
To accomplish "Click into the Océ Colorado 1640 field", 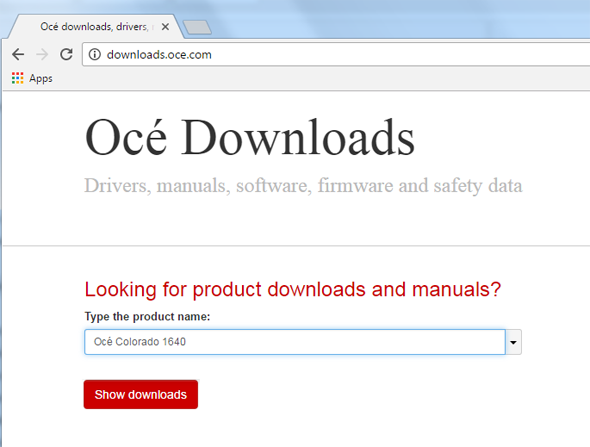I will pyautogui.click(x=295, y=342).
